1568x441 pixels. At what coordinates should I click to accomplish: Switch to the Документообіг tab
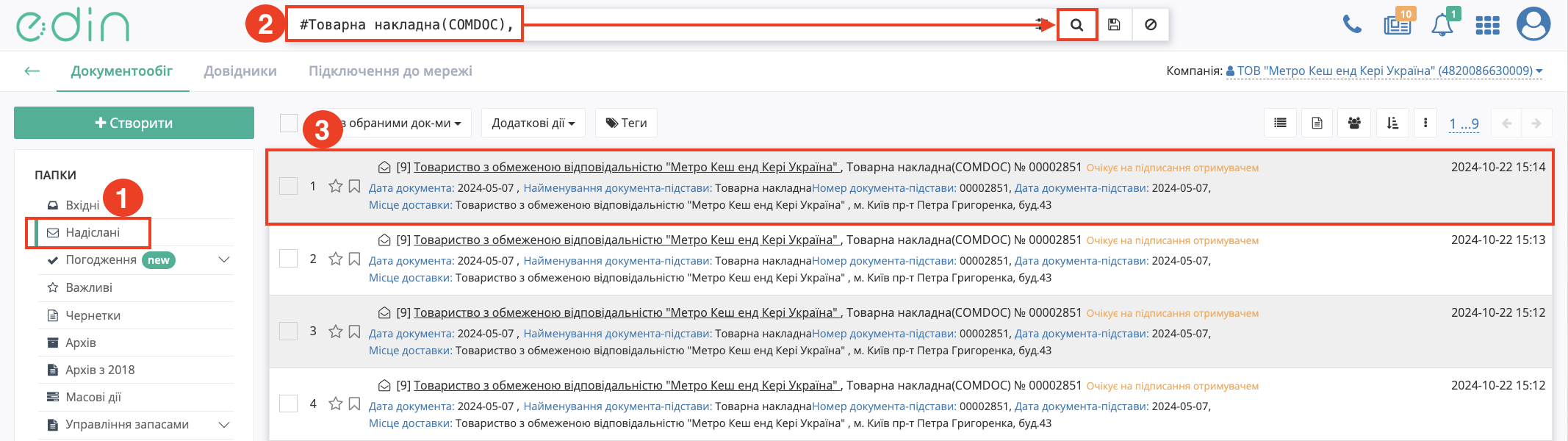tap(122, 71)
